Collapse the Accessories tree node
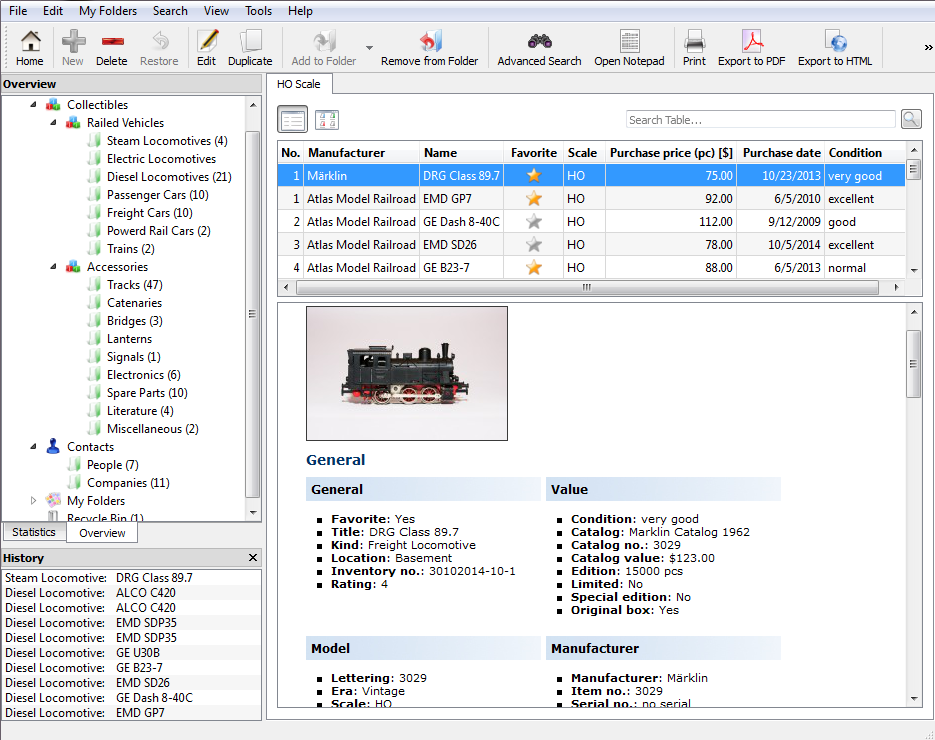 53,267
